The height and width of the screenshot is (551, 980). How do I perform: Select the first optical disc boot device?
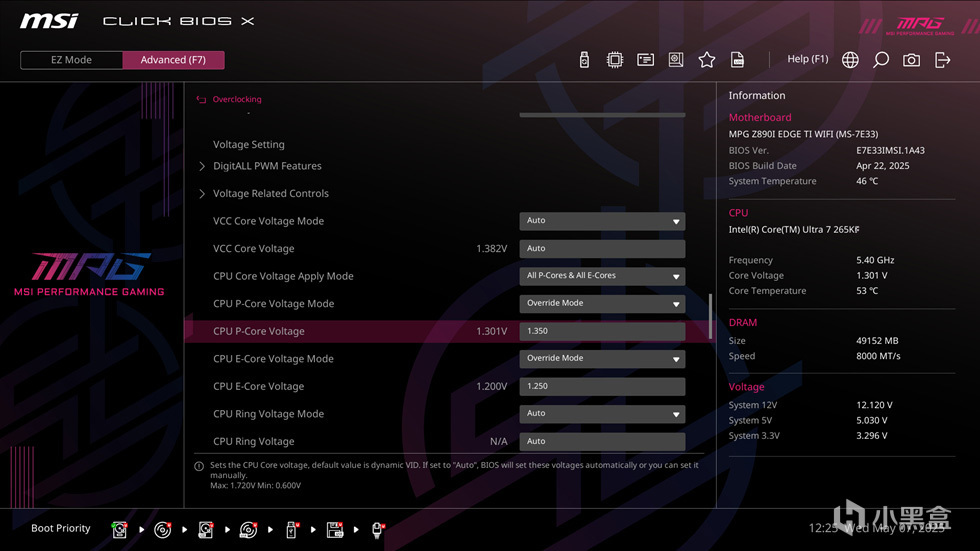tap(162, 530)
